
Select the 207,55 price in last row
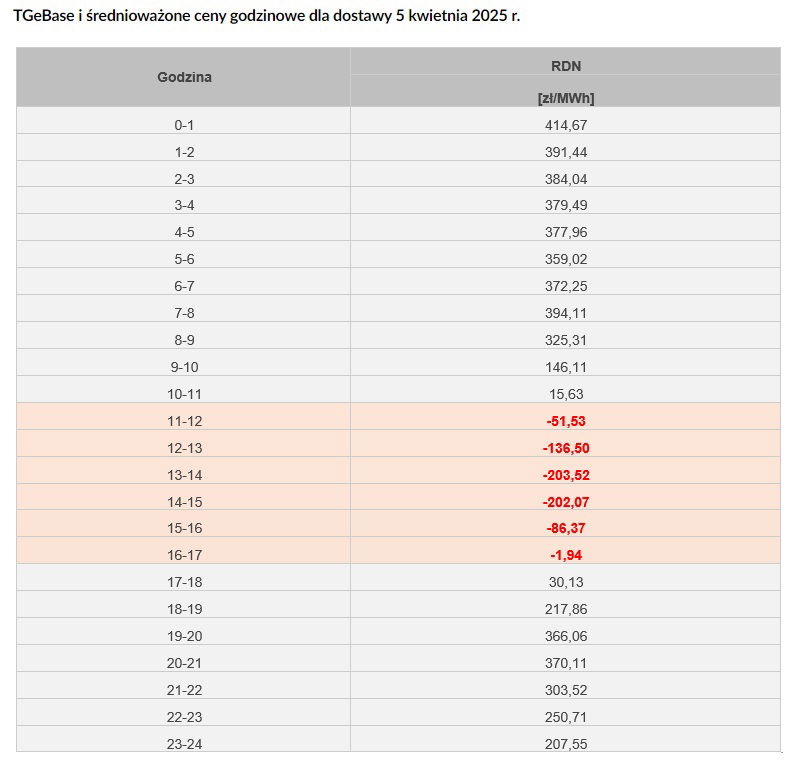point(565,744)
